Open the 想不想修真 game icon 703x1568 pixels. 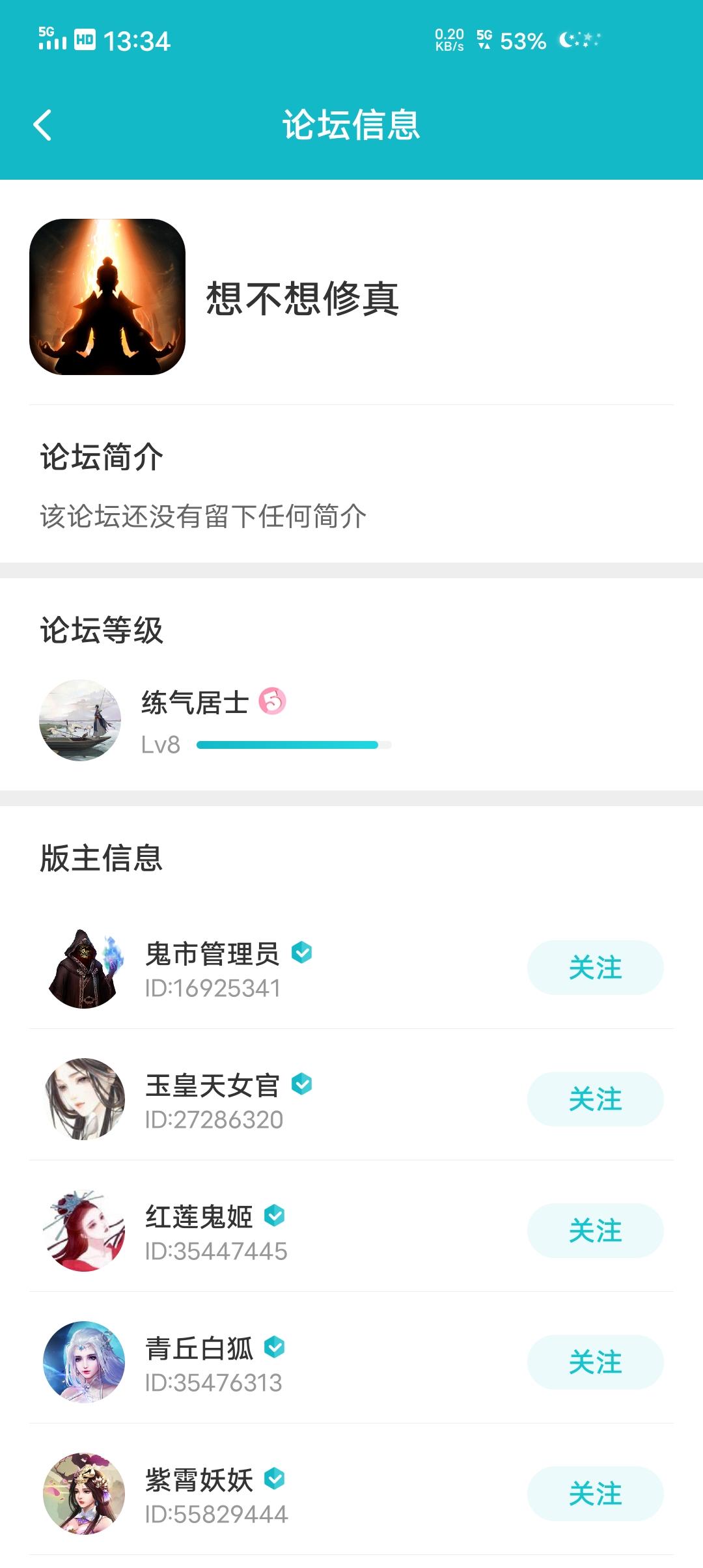coord(107,297)
